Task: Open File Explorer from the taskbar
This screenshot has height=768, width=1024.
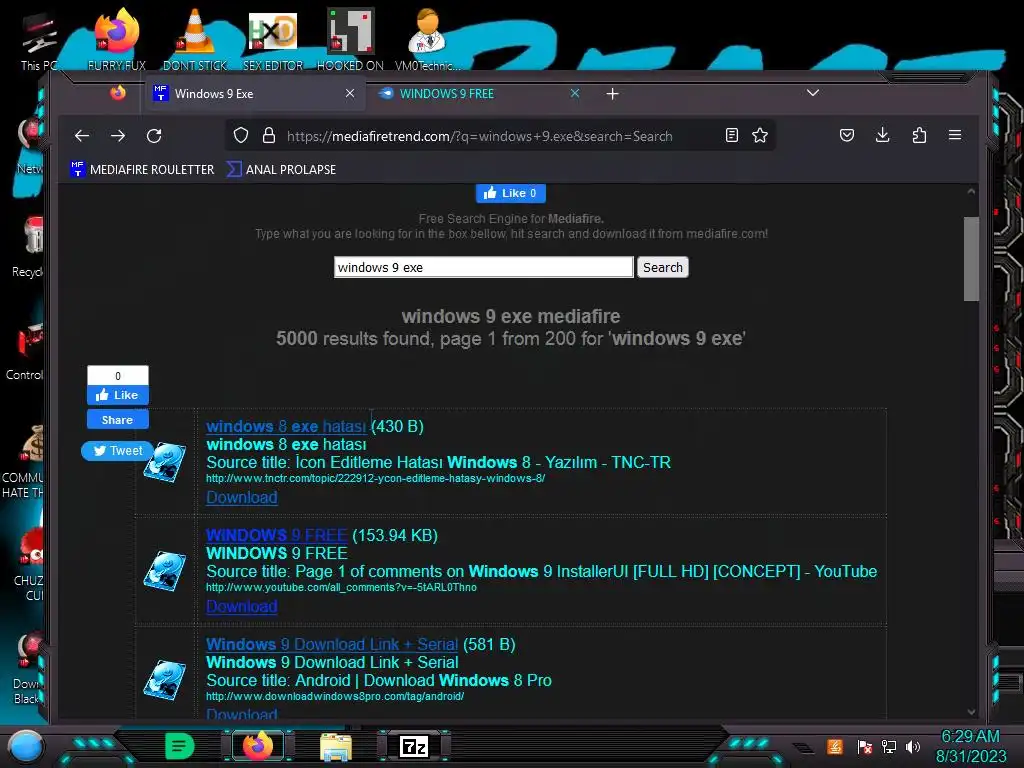Action: [x=336, y=746]
